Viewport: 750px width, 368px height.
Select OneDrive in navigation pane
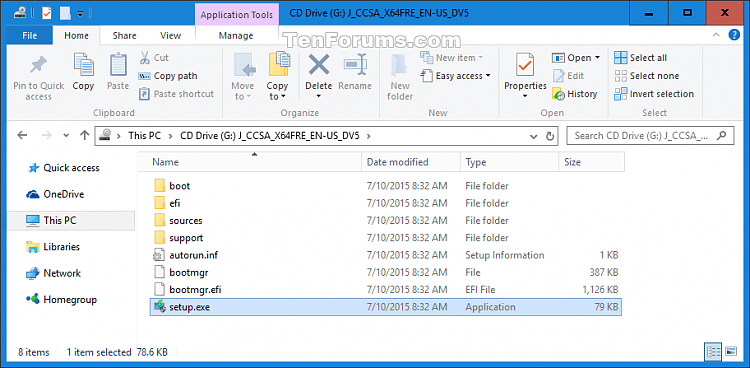click(x=64, y=194)
